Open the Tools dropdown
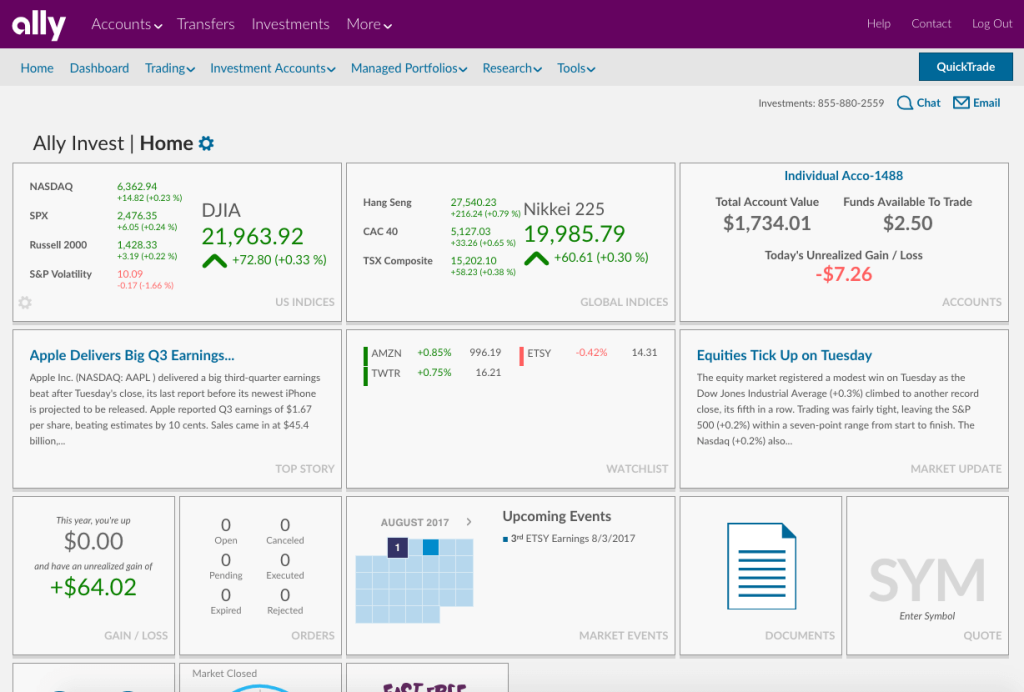Image resolution: width=1024 pixels, height=692 pixels. click(x=576, y=67)
